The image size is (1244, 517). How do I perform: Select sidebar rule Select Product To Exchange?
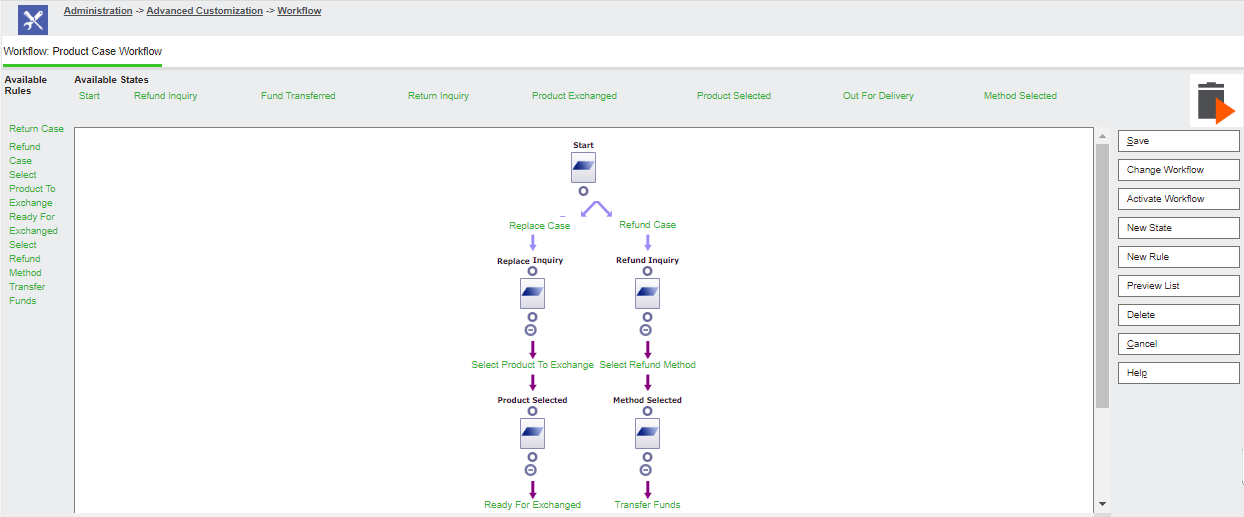pyautogui.click(x=32, y=188)
